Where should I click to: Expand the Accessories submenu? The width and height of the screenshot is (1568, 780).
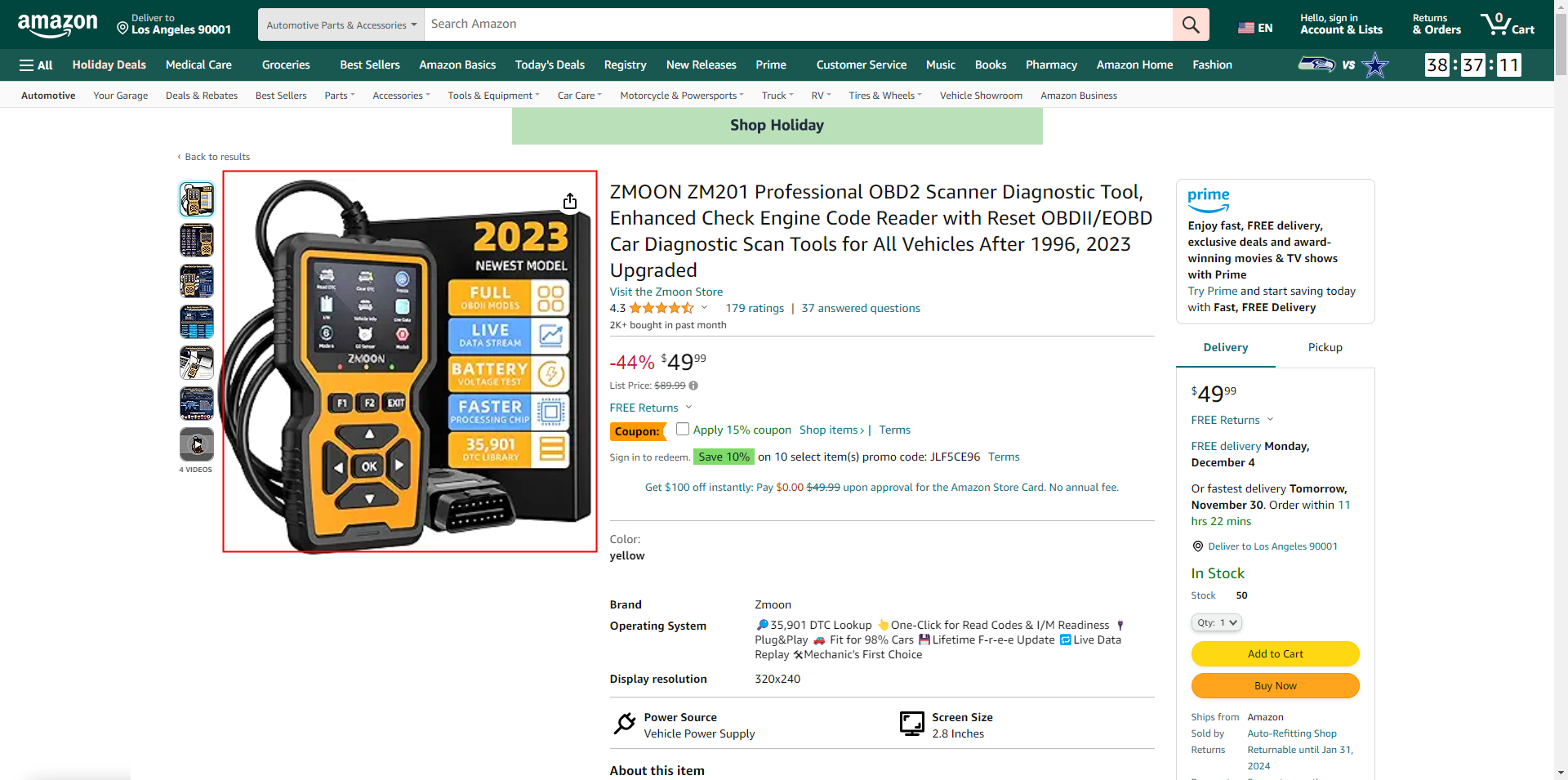(401, 96)
